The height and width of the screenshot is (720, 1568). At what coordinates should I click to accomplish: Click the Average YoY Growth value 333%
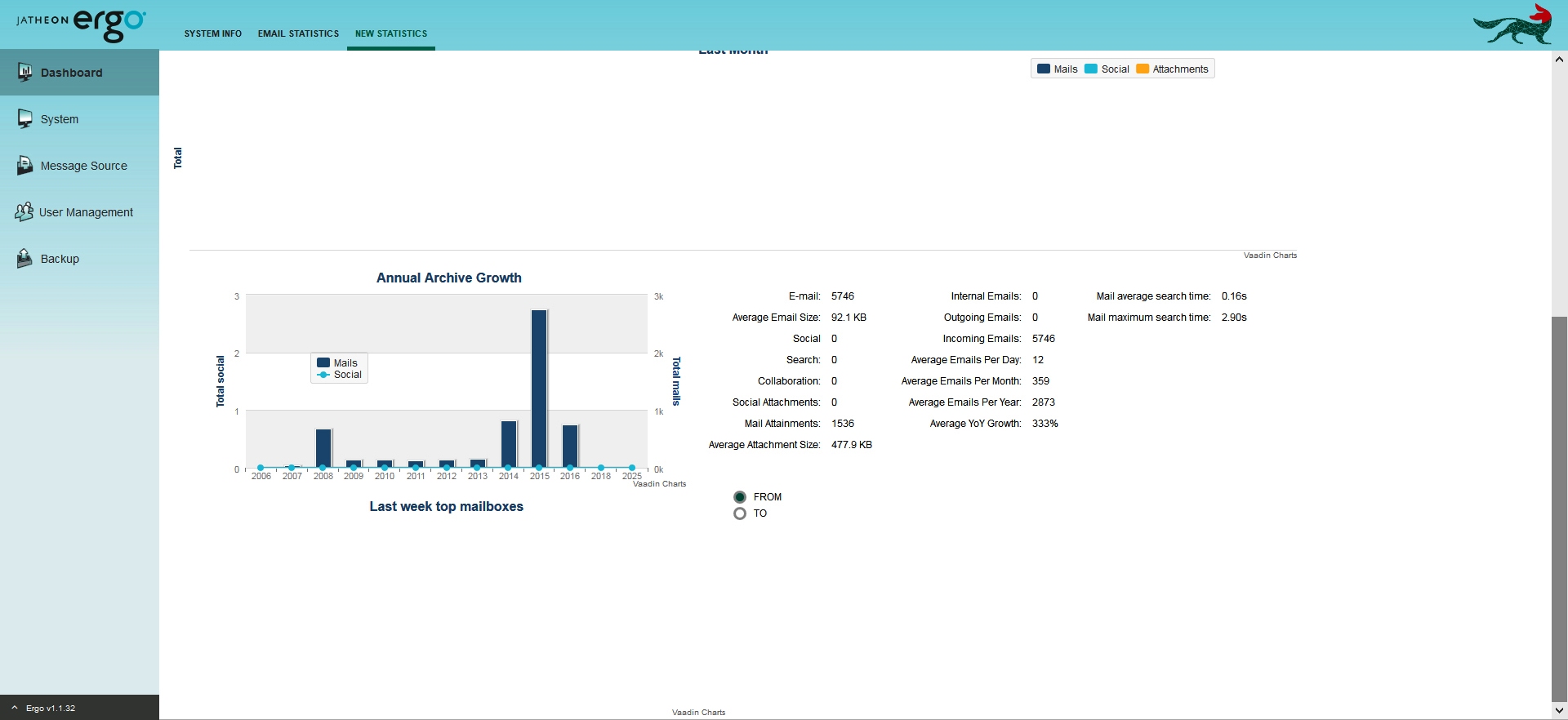1045,424
